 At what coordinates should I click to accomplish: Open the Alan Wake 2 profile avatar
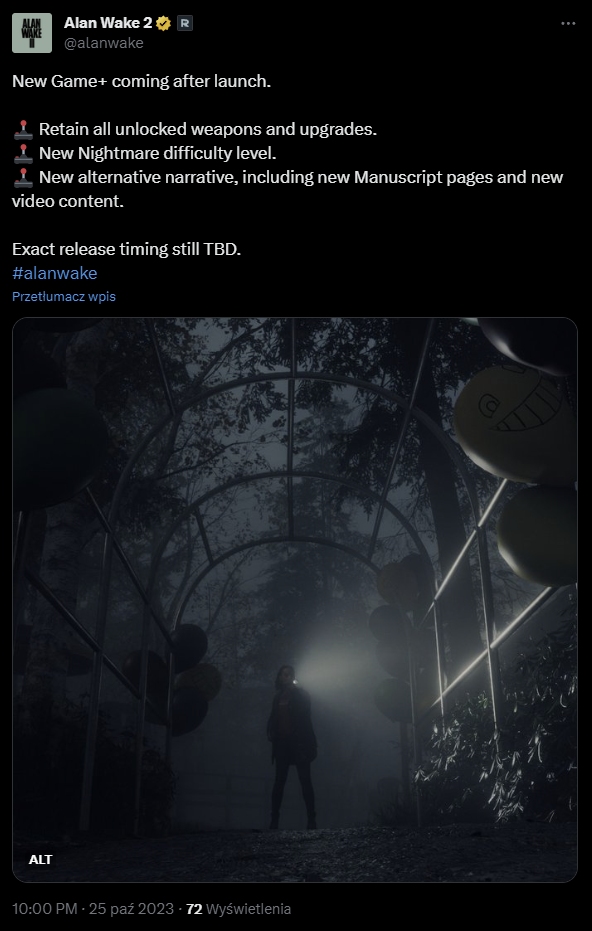coord(32,33)
